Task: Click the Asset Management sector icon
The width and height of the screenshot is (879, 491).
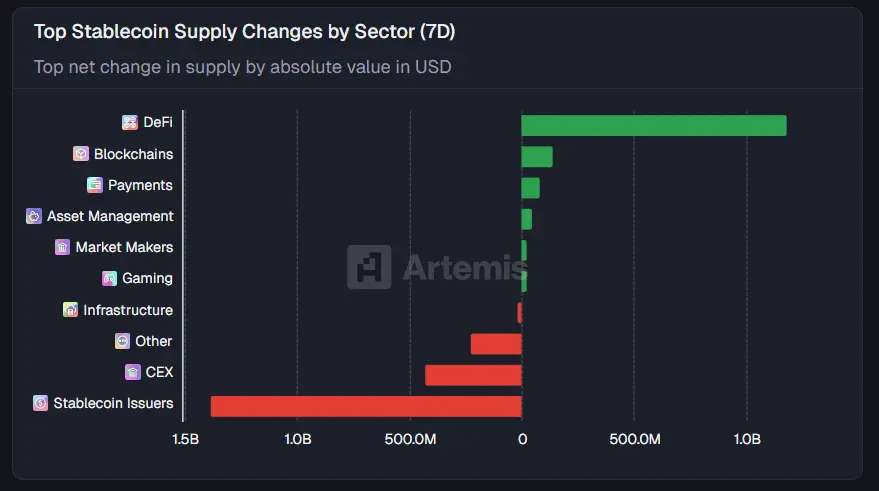Action: (x=34, y=216)
